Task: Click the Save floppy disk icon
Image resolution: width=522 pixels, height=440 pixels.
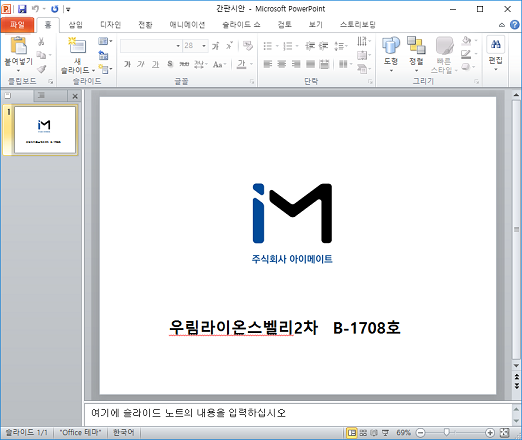Action: click(x=22, y=9)
